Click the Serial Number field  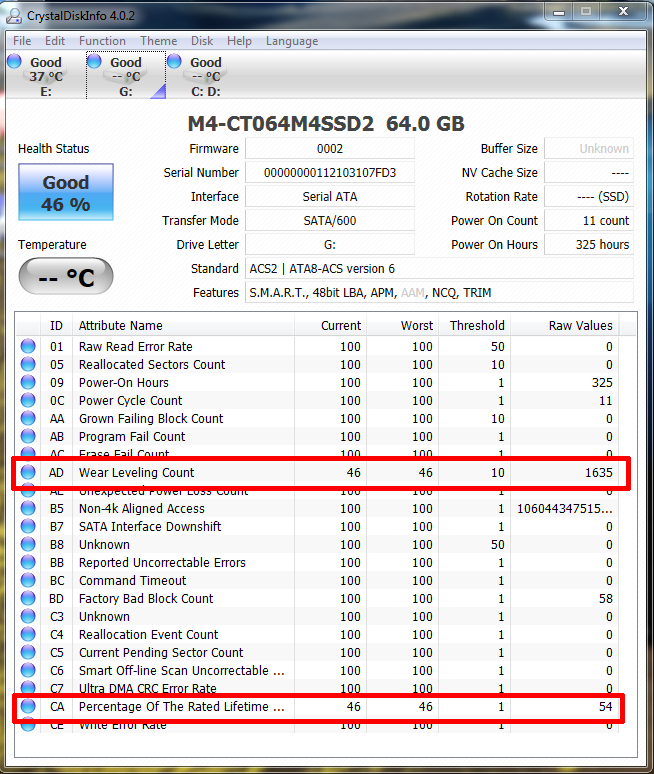point(330,173)
